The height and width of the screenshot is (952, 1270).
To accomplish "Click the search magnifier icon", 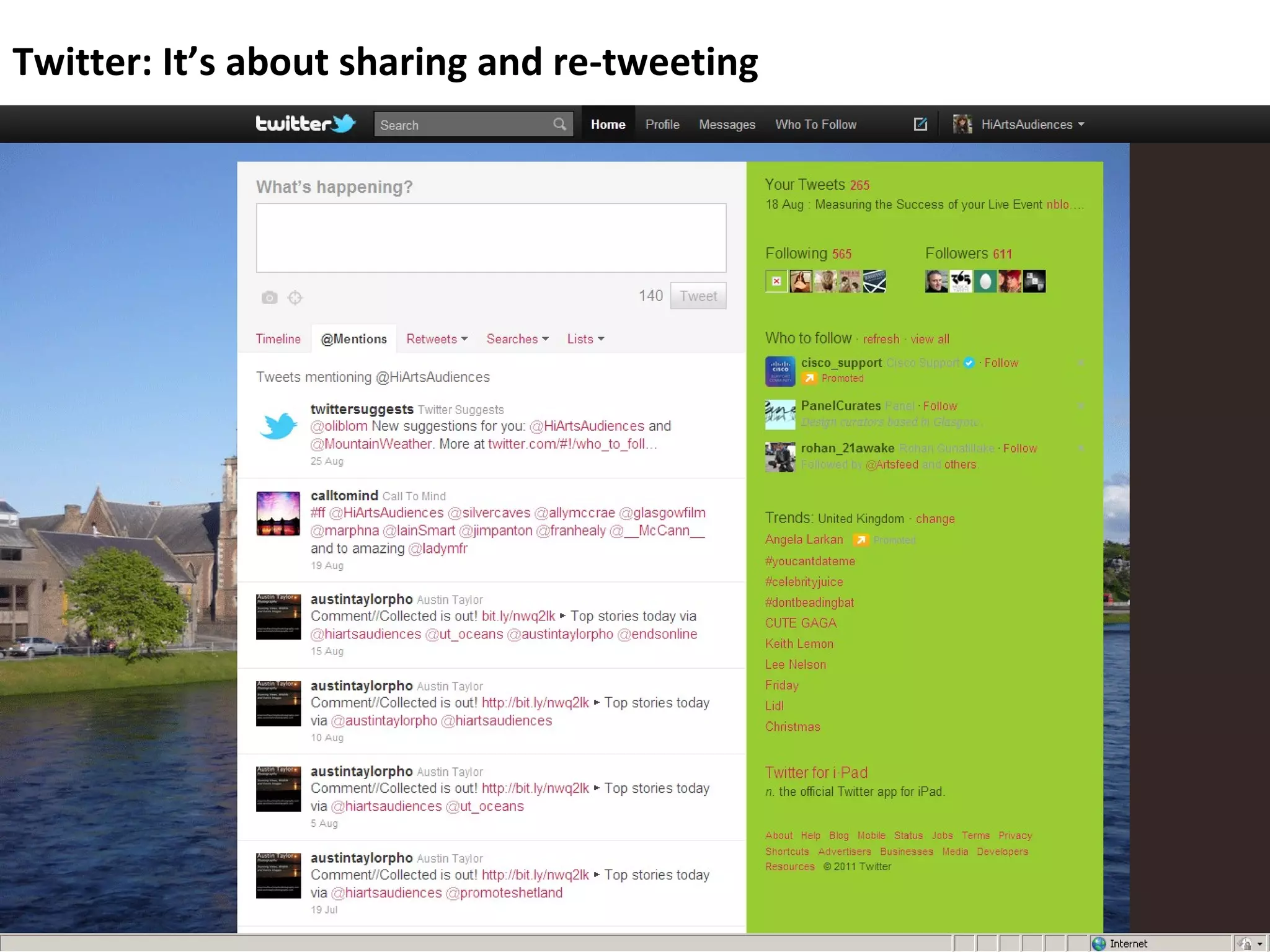I will (559, 124).
